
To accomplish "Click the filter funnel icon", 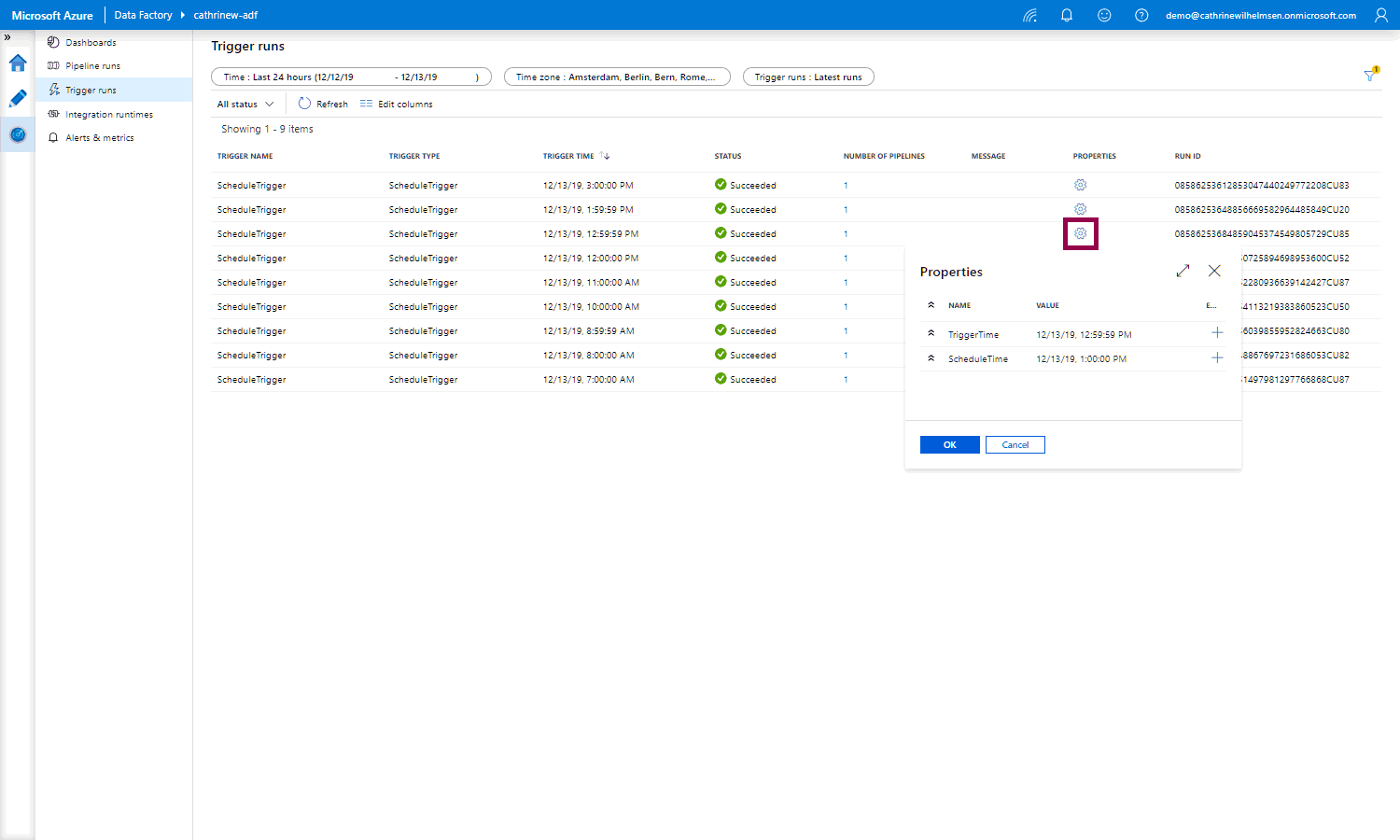I will click(x=1370, y=76).
